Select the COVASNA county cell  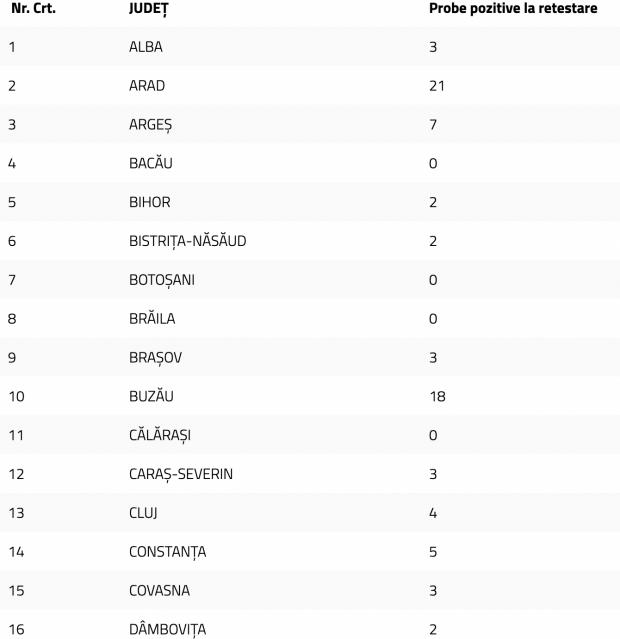159,590
